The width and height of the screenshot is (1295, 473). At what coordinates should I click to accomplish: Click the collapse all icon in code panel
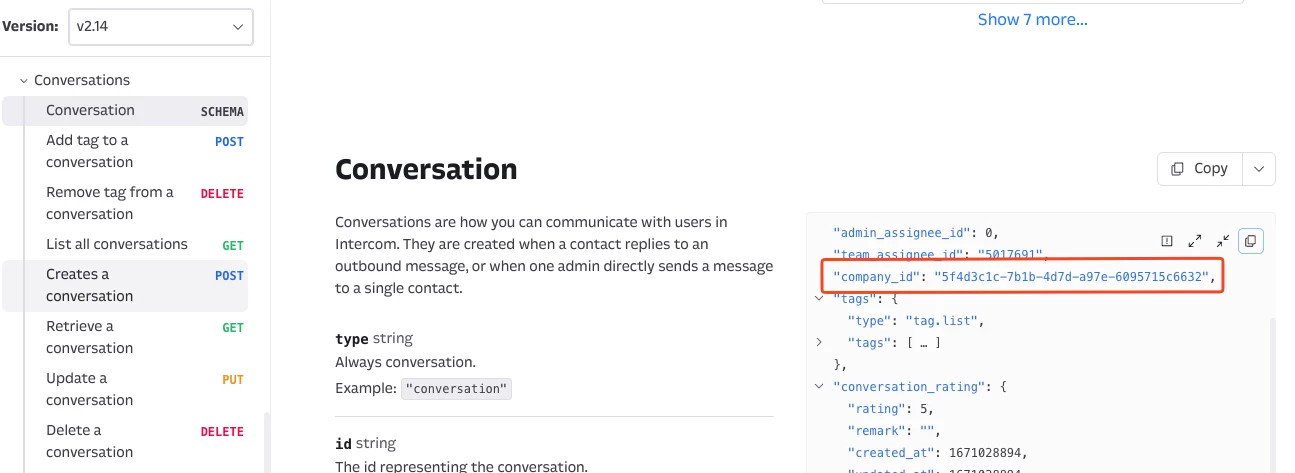coord(1222,241)
